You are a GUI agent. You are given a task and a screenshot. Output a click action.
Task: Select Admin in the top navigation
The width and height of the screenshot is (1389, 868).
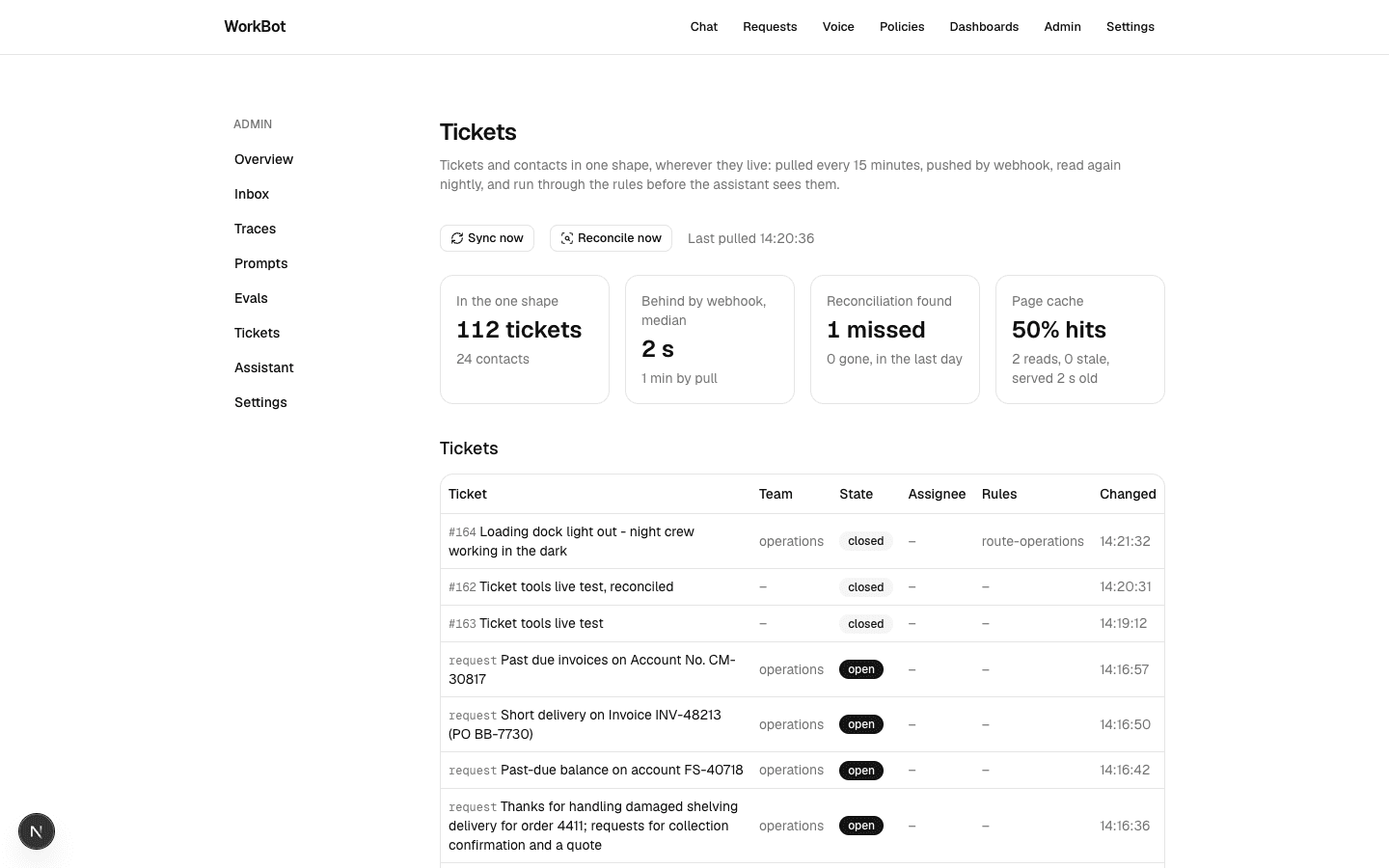click(1062, 27)
